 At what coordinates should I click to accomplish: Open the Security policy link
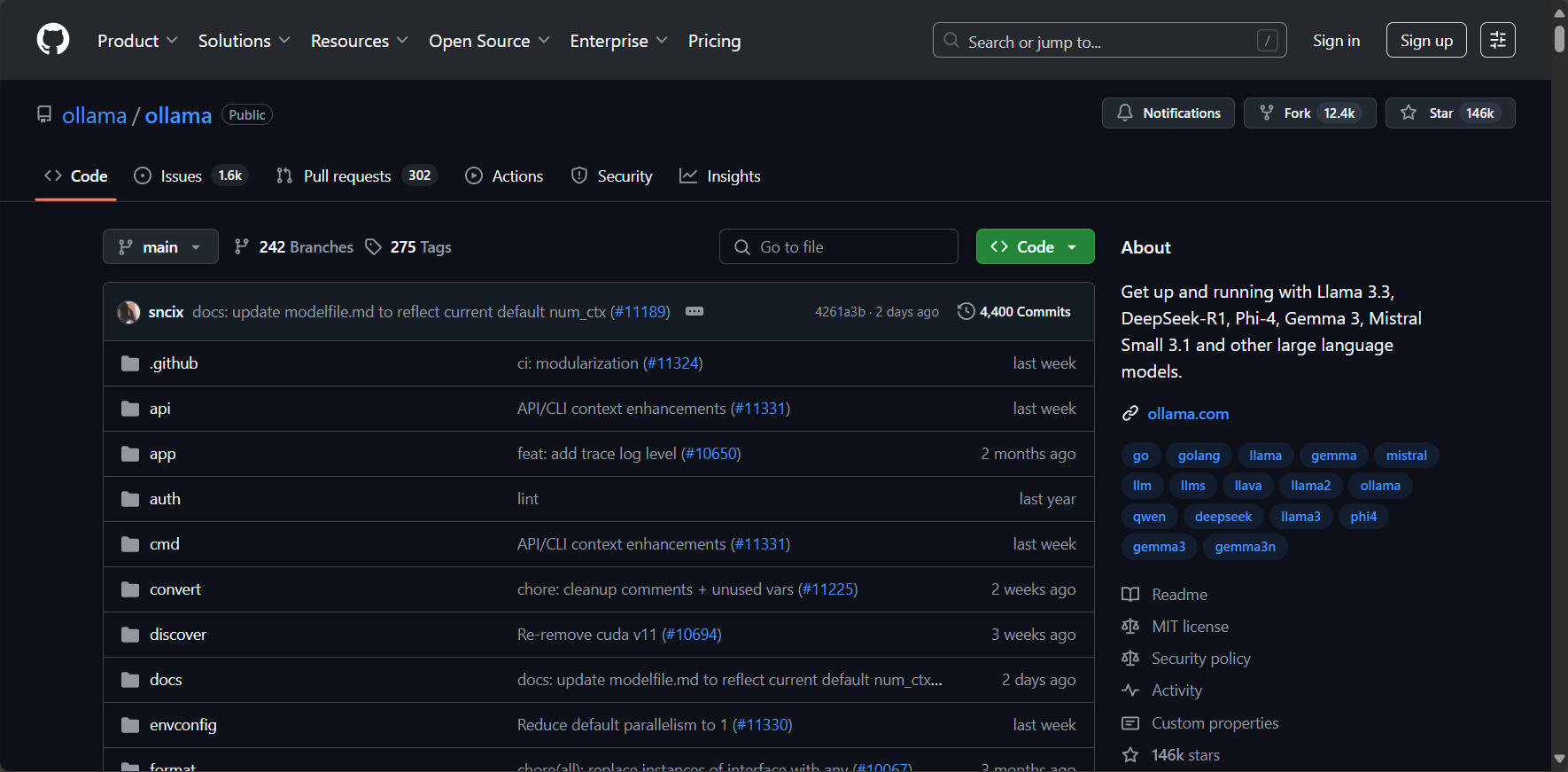[x=1200, y=659]
